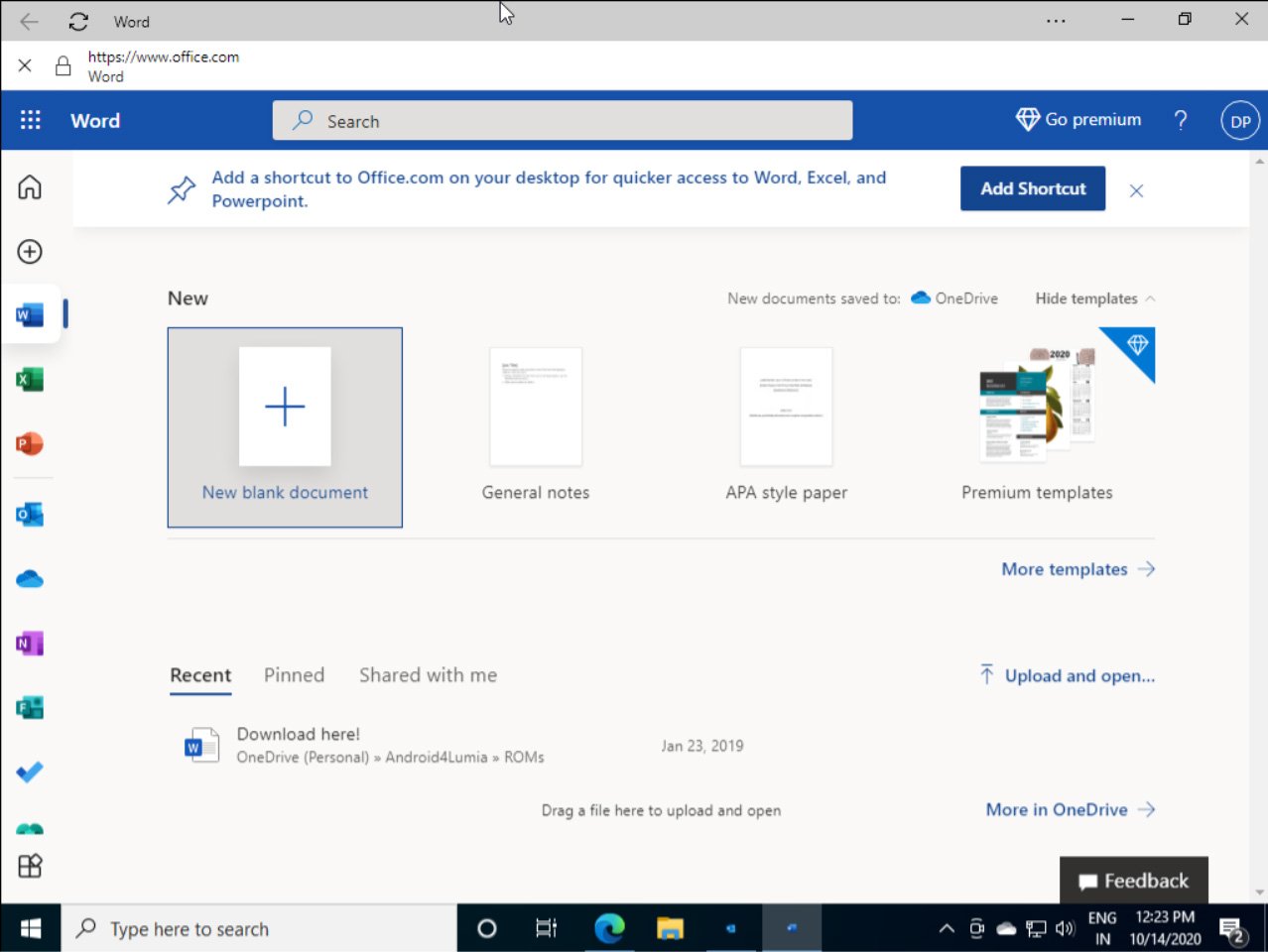This screenshot has height=952, width=1268.
Task: Open Publisher-style Sway icon in sidebar
Action: (x=30, y=707)
